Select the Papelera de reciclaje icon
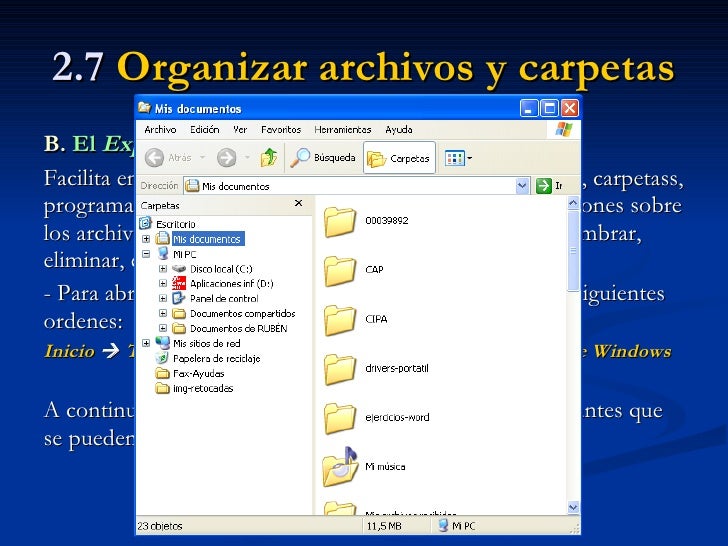728x546 pixels. (x=162, y=358)
